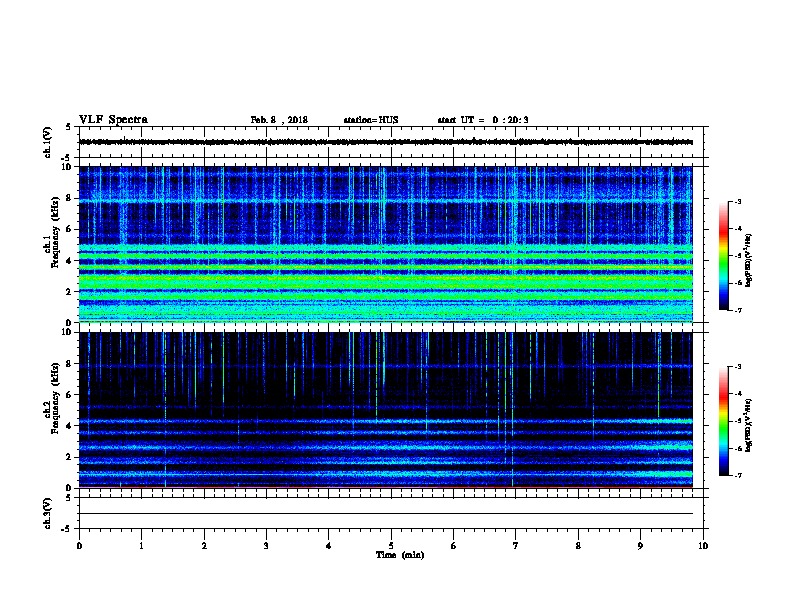
Task: Click the time axis tick label "1"
Action: (141, 546)
